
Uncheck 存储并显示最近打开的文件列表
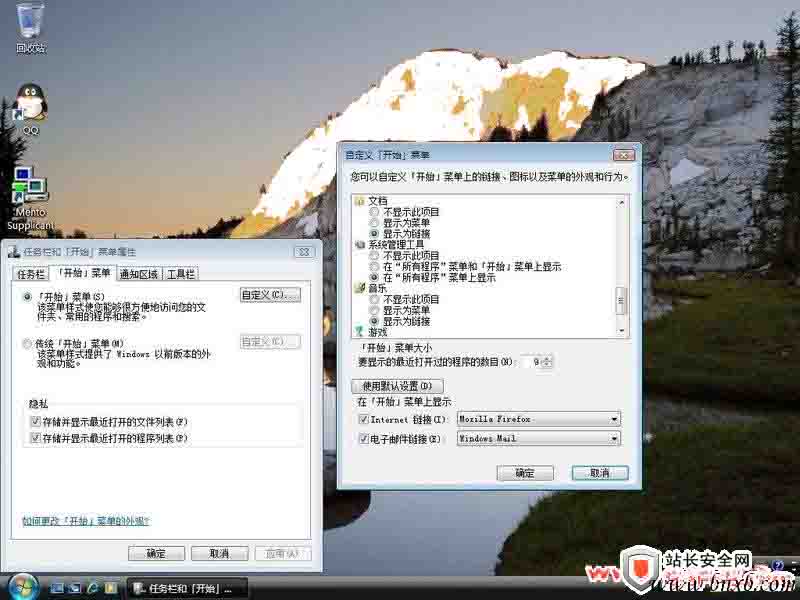[35, 422]
